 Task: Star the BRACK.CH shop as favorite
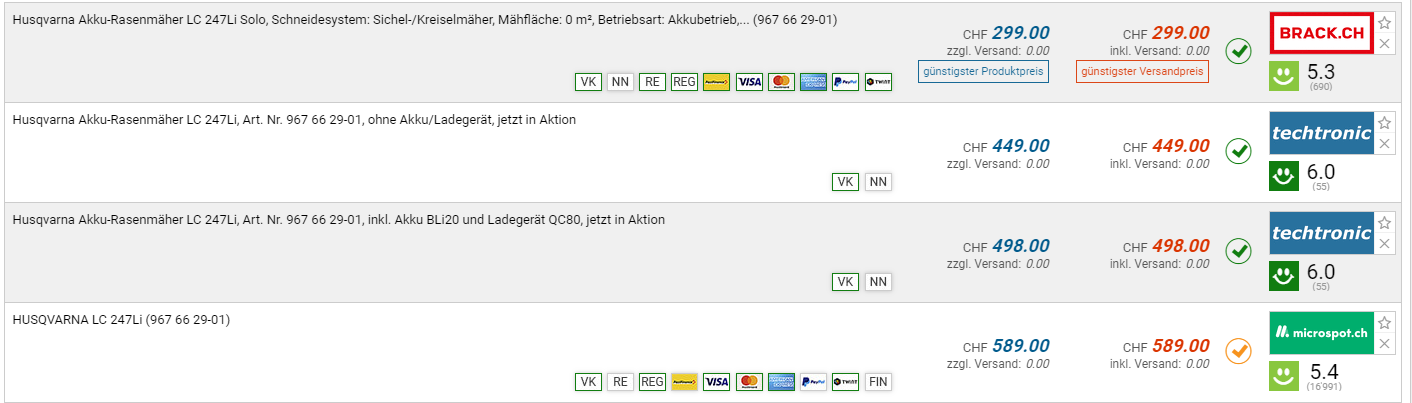tap(1384, 22)
